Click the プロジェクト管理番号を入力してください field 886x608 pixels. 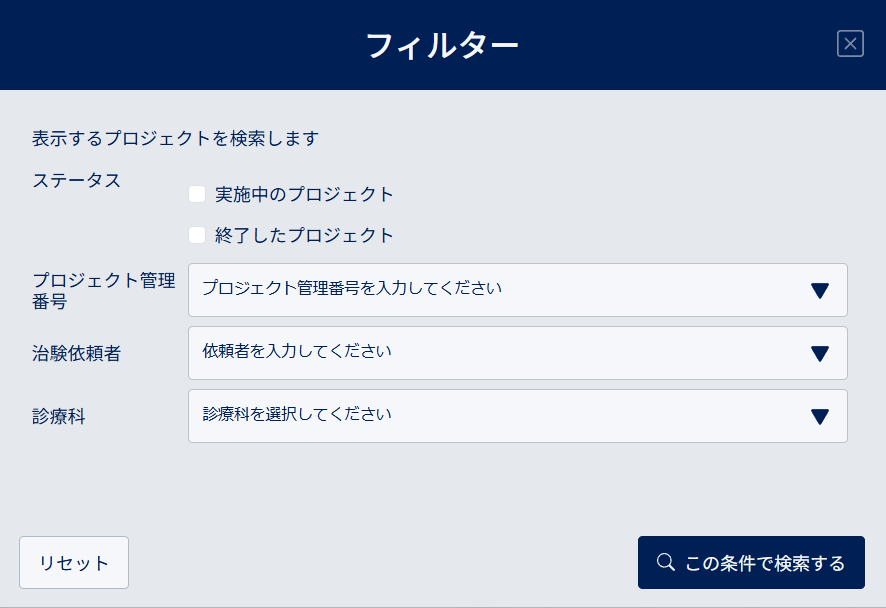click(x=518, y=290)
